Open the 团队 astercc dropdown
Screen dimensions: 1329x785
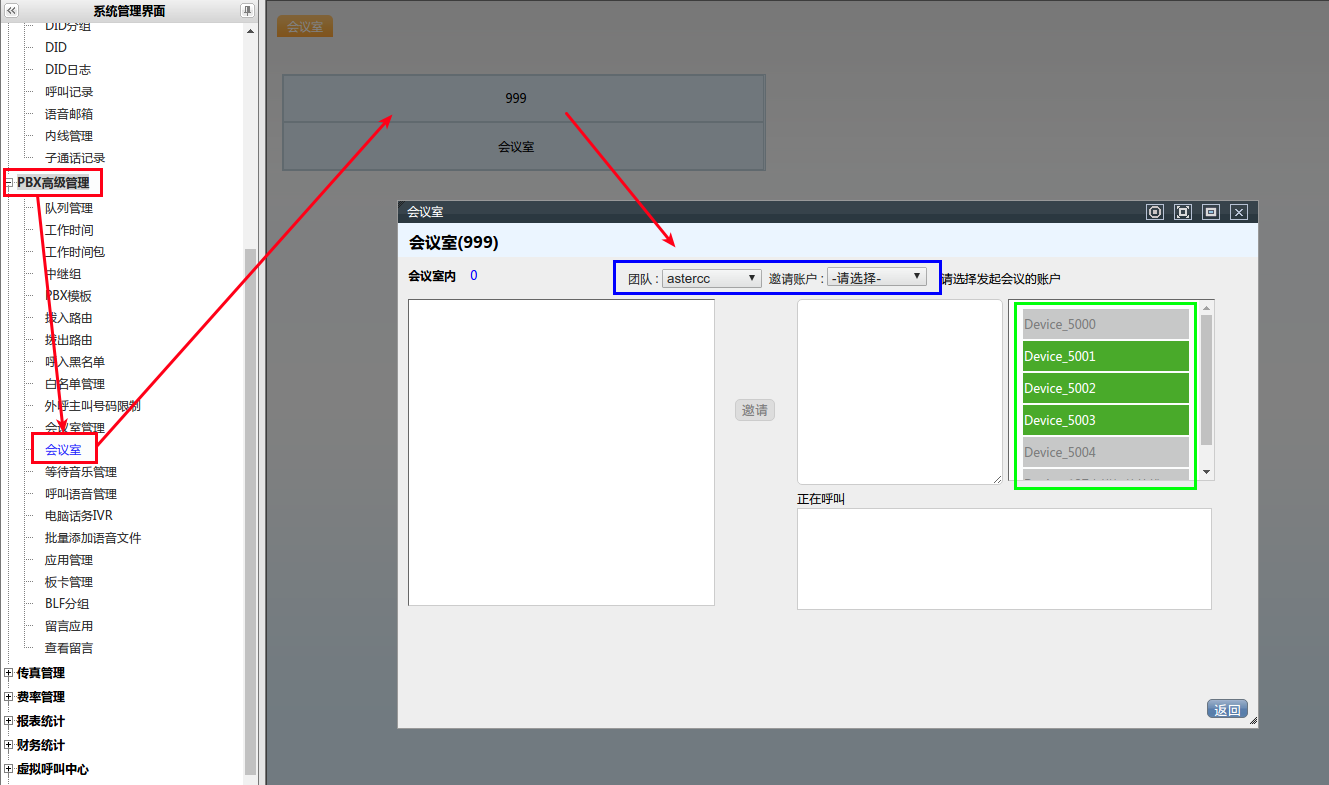[x=712, y=278]
